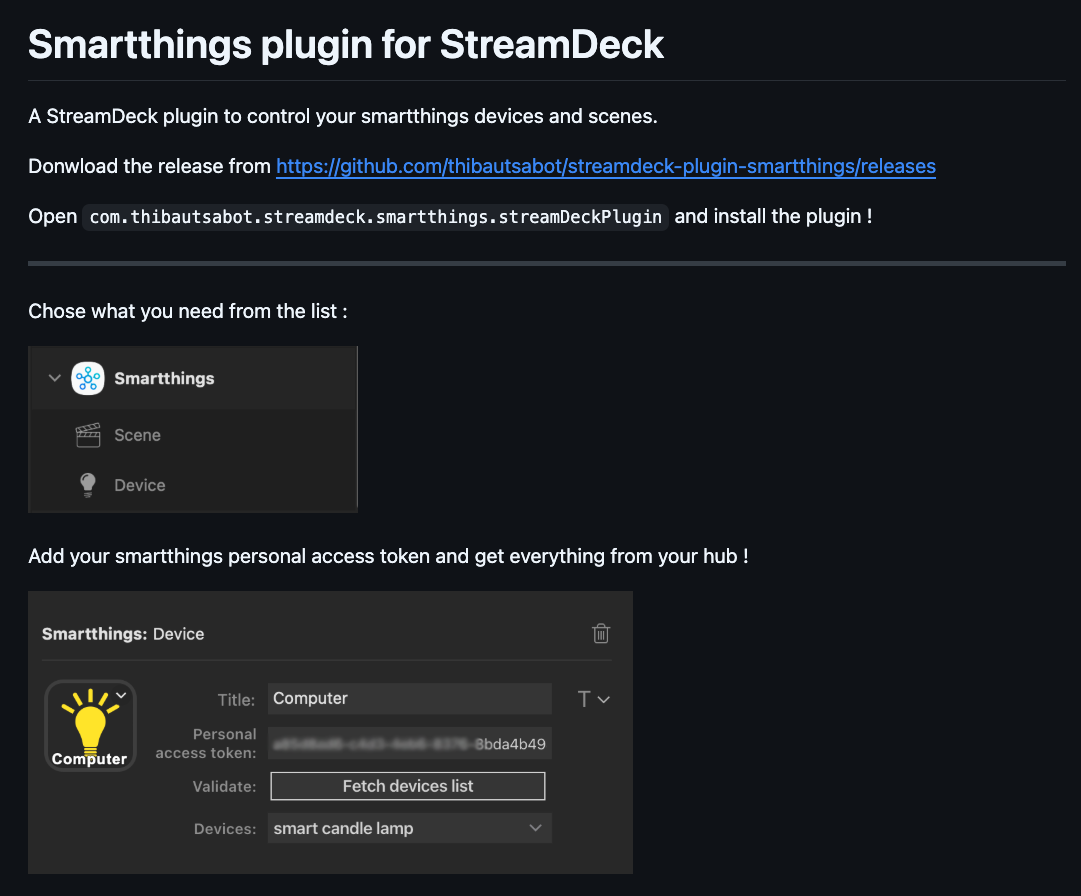Select the Scene action in list
1081x896 pixels.
pyautogui.click(x=137, y=435)
